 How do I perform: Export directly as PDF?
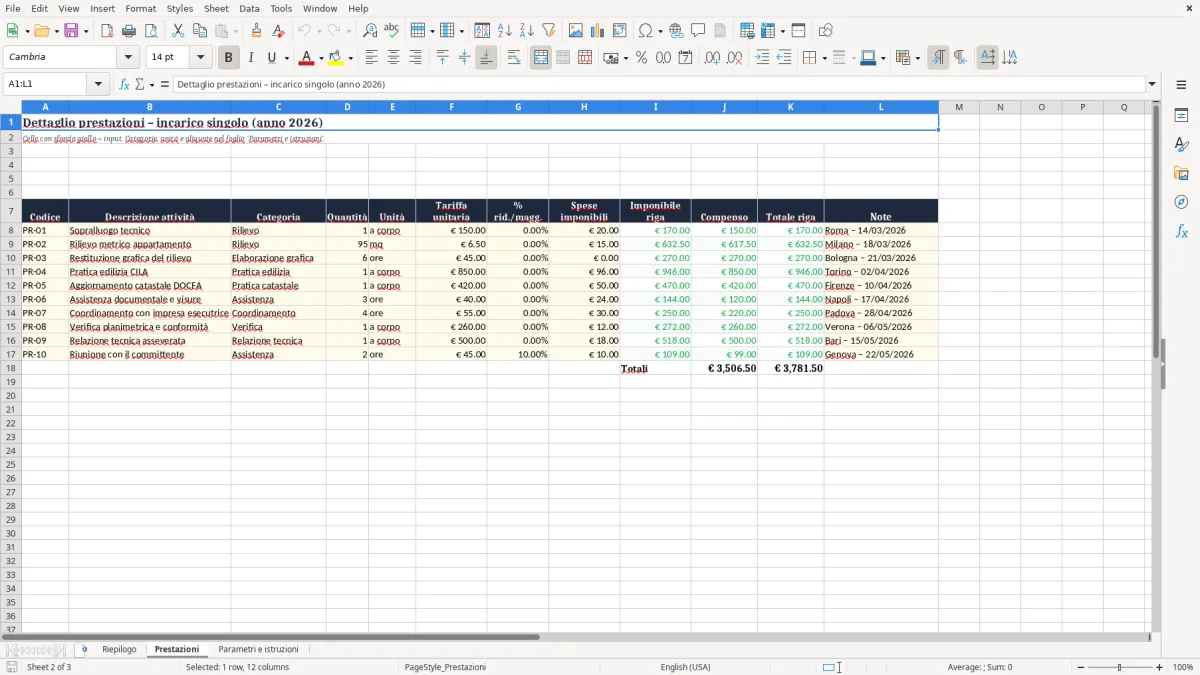click(x=107, y=31)
